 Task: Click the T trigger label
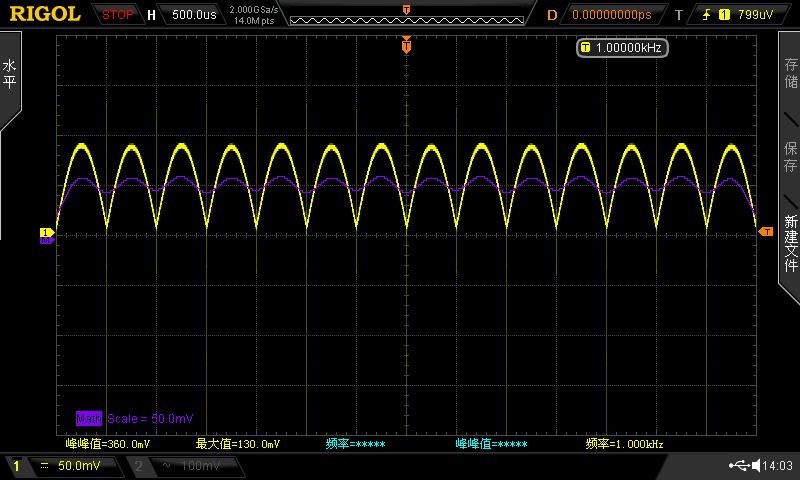click(x=679, y=15)
